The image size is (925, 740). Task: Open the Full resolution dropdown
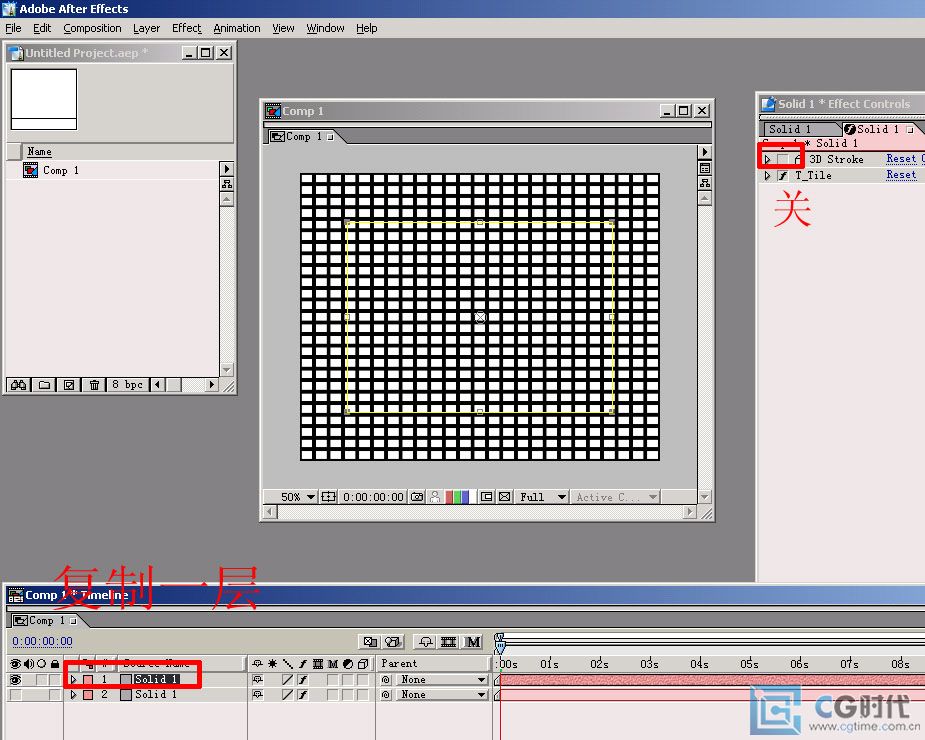pyautogui.click(x=543, y=497)
